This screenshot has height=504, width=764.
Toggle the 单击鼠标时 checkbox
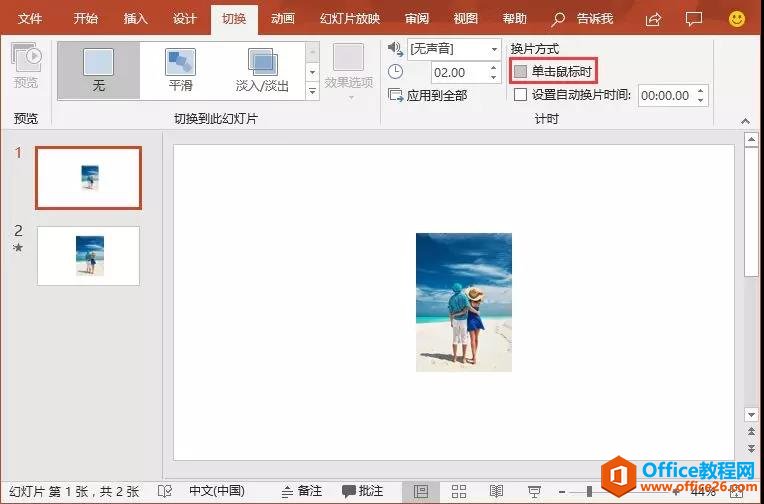point(520,71)
